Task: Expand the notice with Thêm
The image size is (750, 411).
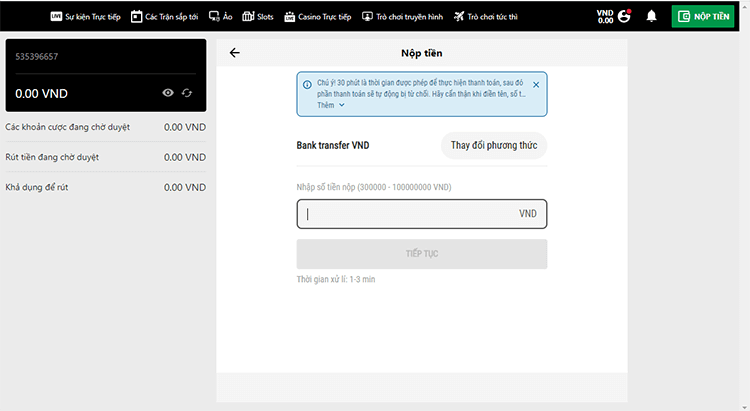Action: 331,105
